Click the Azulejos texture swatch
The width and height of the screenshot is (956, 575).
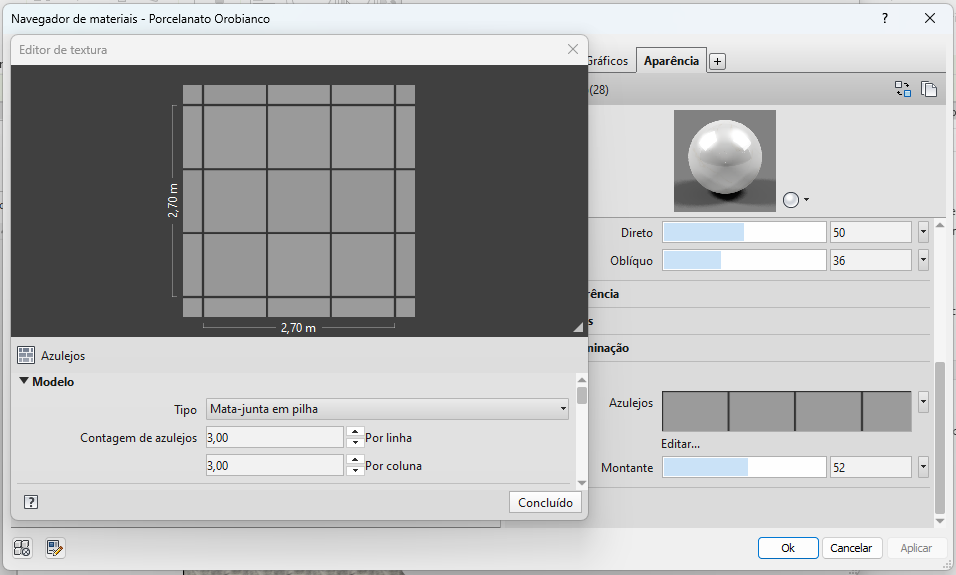coord(787,412)
